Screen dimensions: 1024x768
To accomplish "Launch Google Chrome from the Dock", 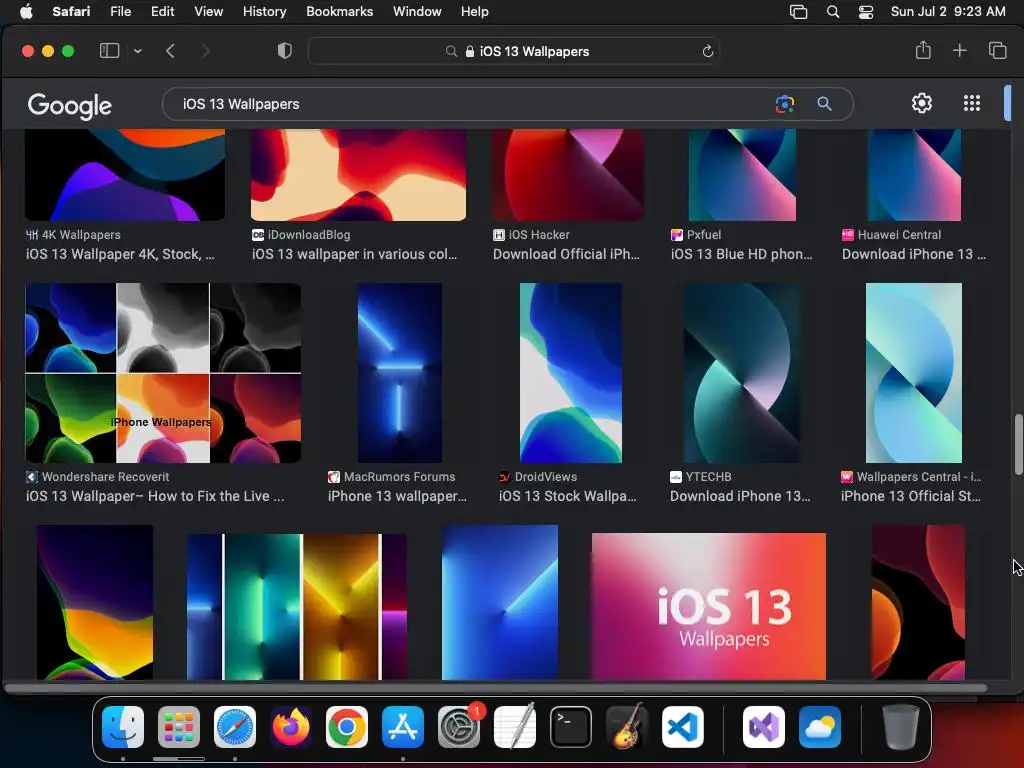I will (x=347, y=727).
